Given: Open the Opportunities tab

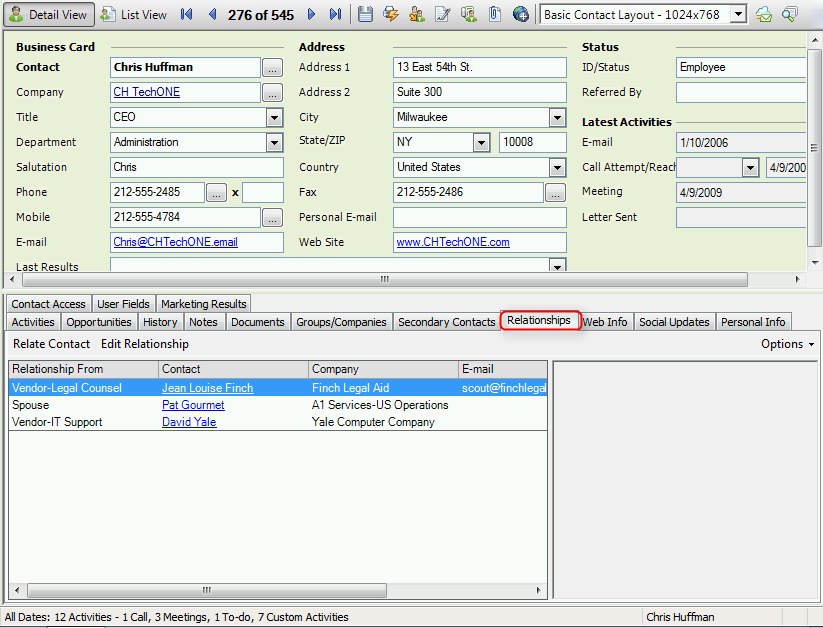Looking at the screenshot, I should point(99,322).
